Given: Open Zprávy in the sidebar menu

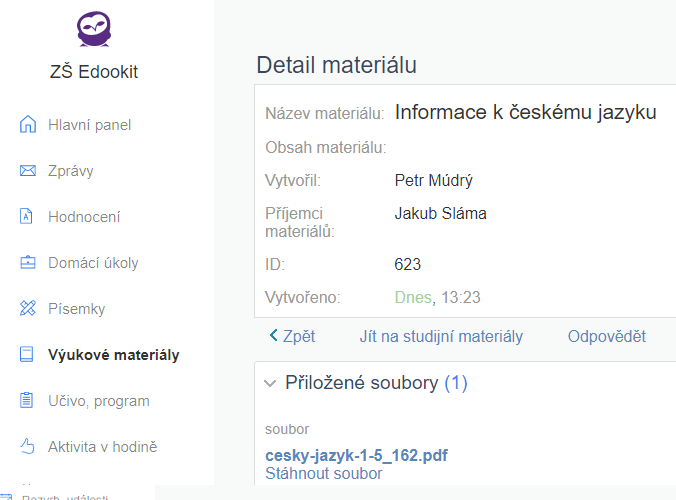Looking at the screenshot, I should click(x=71, y=171).
